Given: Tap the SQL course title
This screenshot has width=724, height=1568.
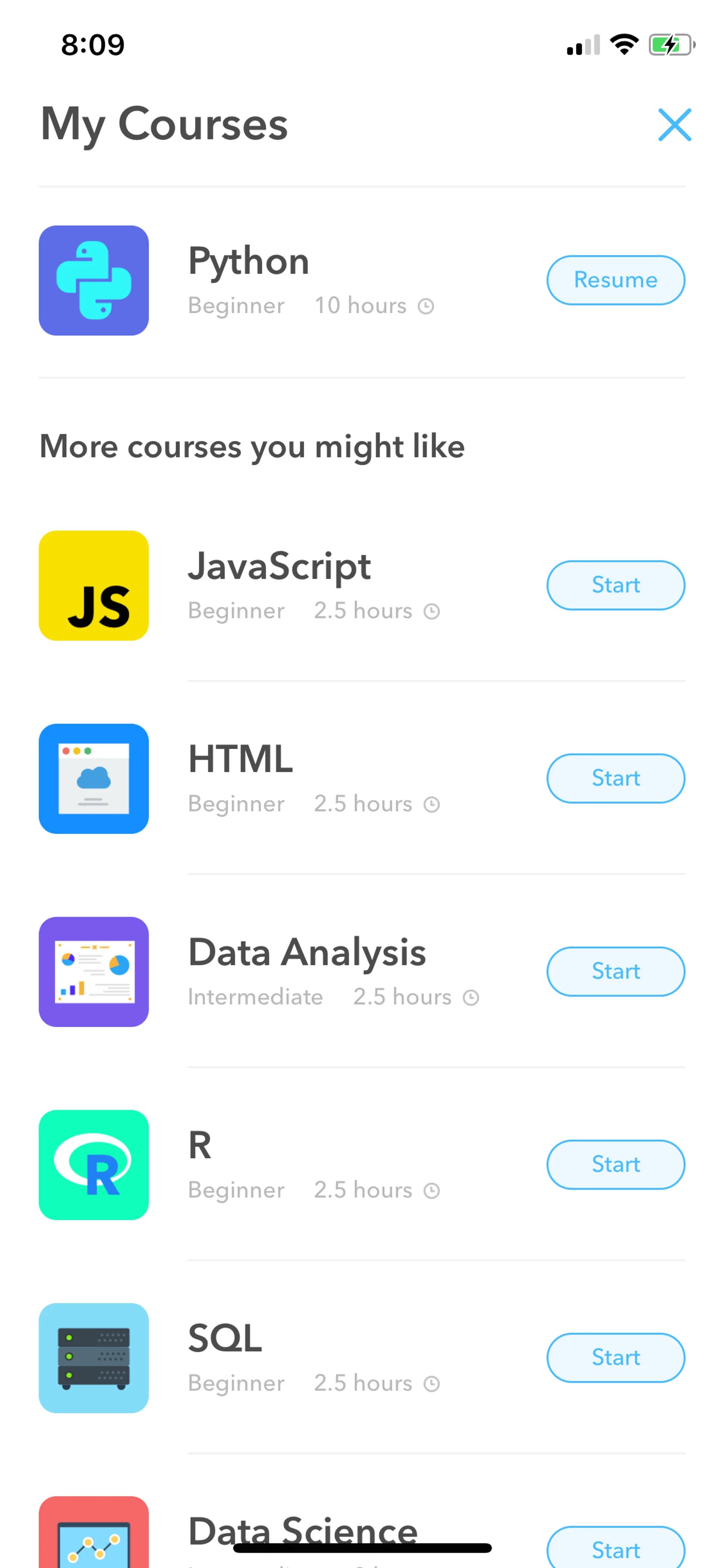Looking at the screenshot, I should 224,1338.
